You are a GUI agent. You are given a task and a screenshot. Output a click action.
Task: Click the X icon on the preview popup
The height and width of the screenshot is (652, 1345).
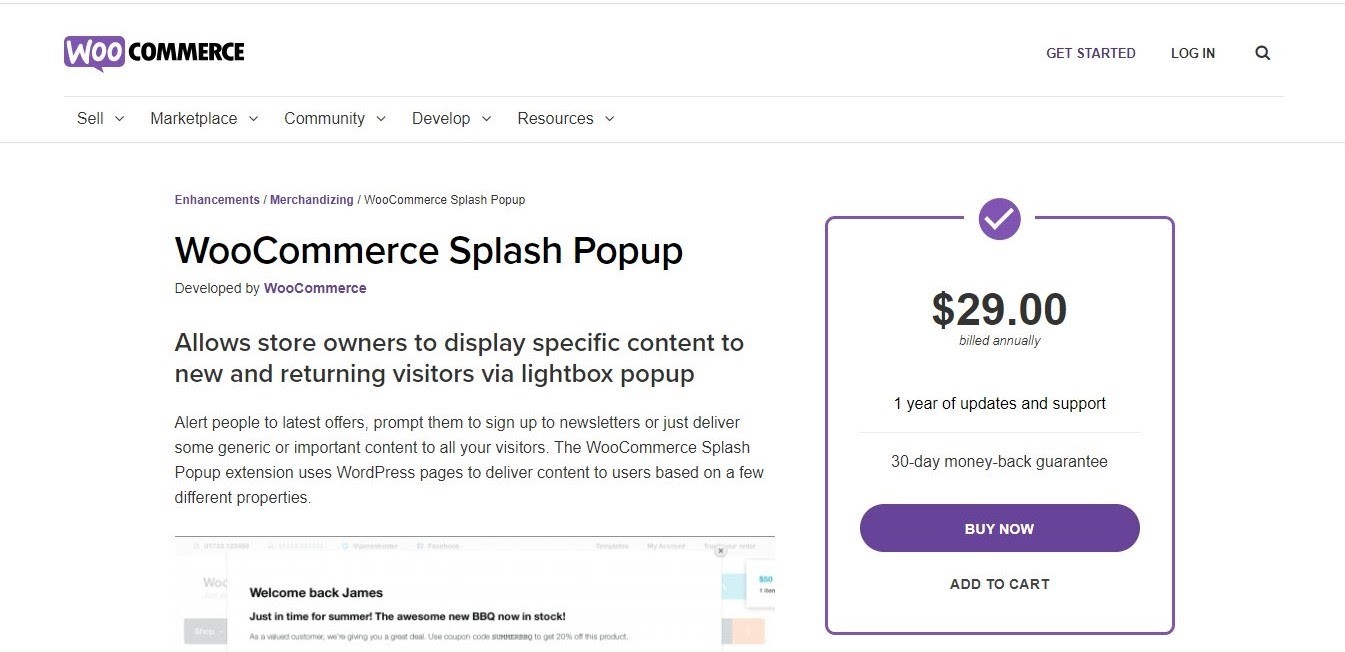coord(720,551)
